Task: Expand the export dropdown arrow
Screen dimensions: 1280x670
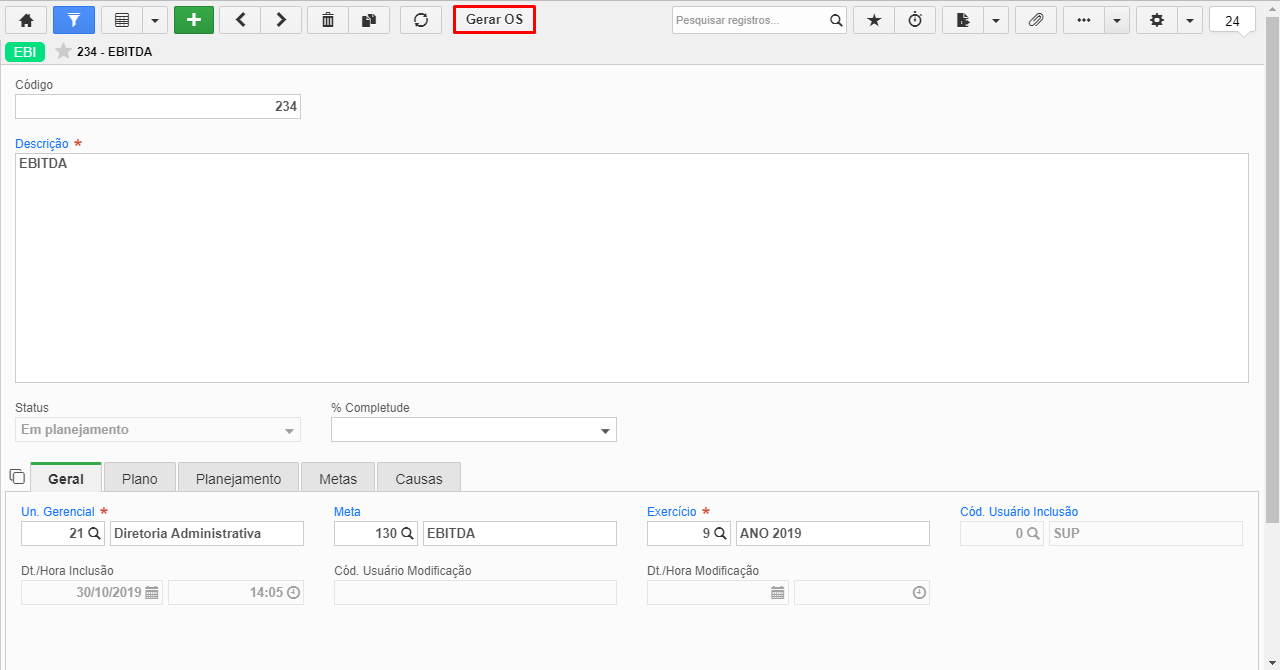Action: (996, 20)
